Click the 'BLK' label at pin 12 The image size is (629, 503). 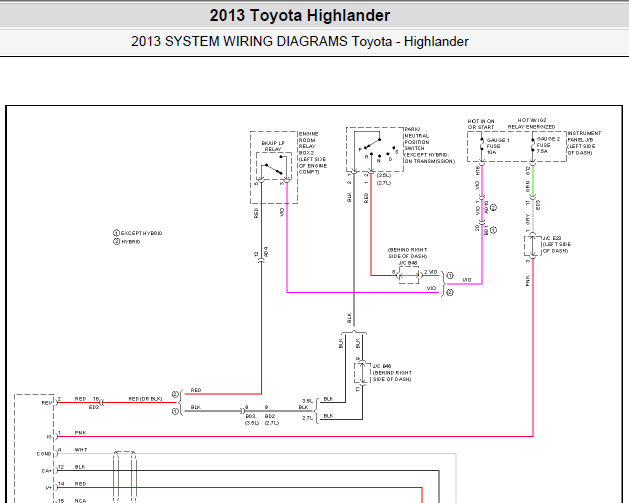click(x=80, y=467)
